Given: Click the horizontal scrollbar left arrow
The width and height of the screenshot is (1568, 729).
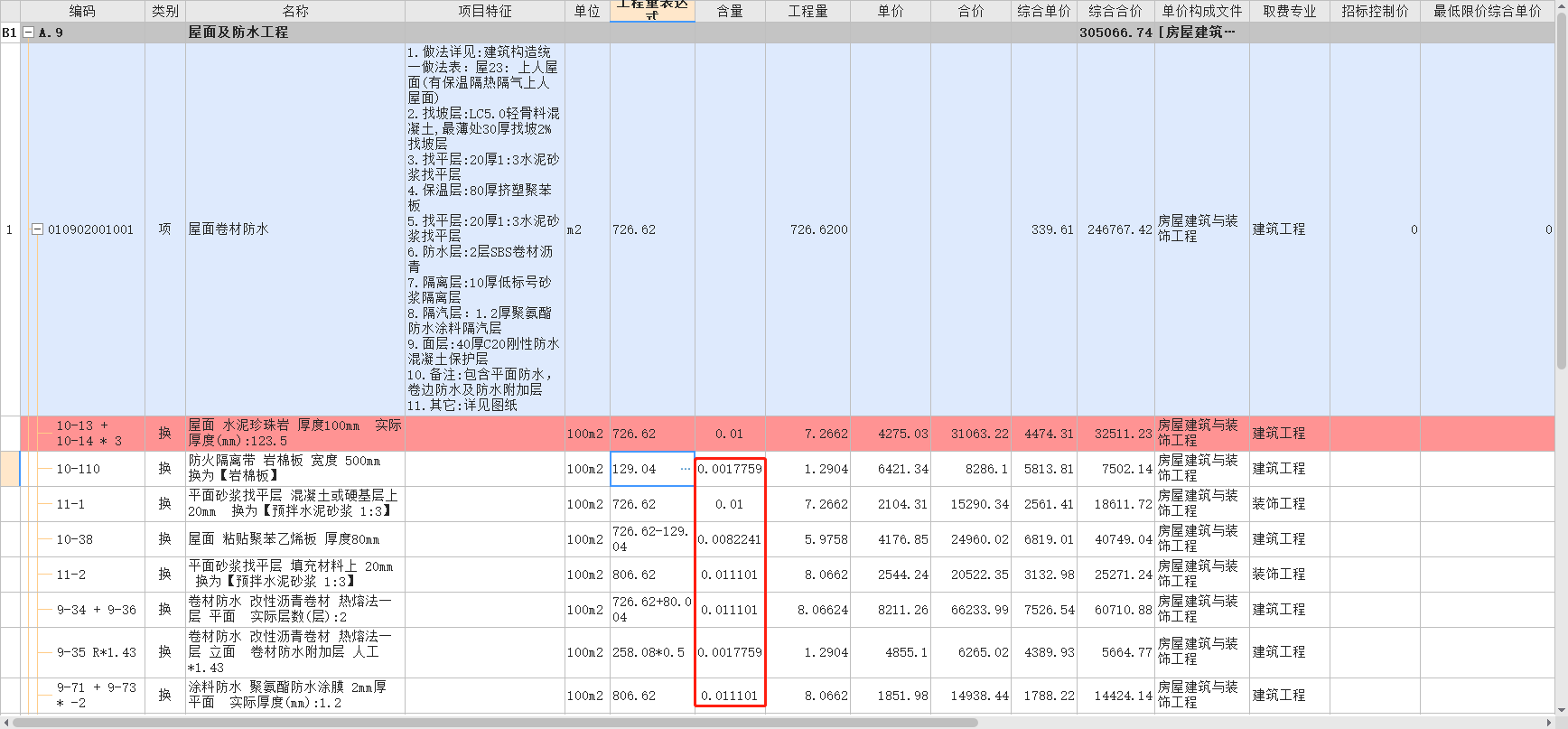Looking at the screenshot, I should click(5, 723).
